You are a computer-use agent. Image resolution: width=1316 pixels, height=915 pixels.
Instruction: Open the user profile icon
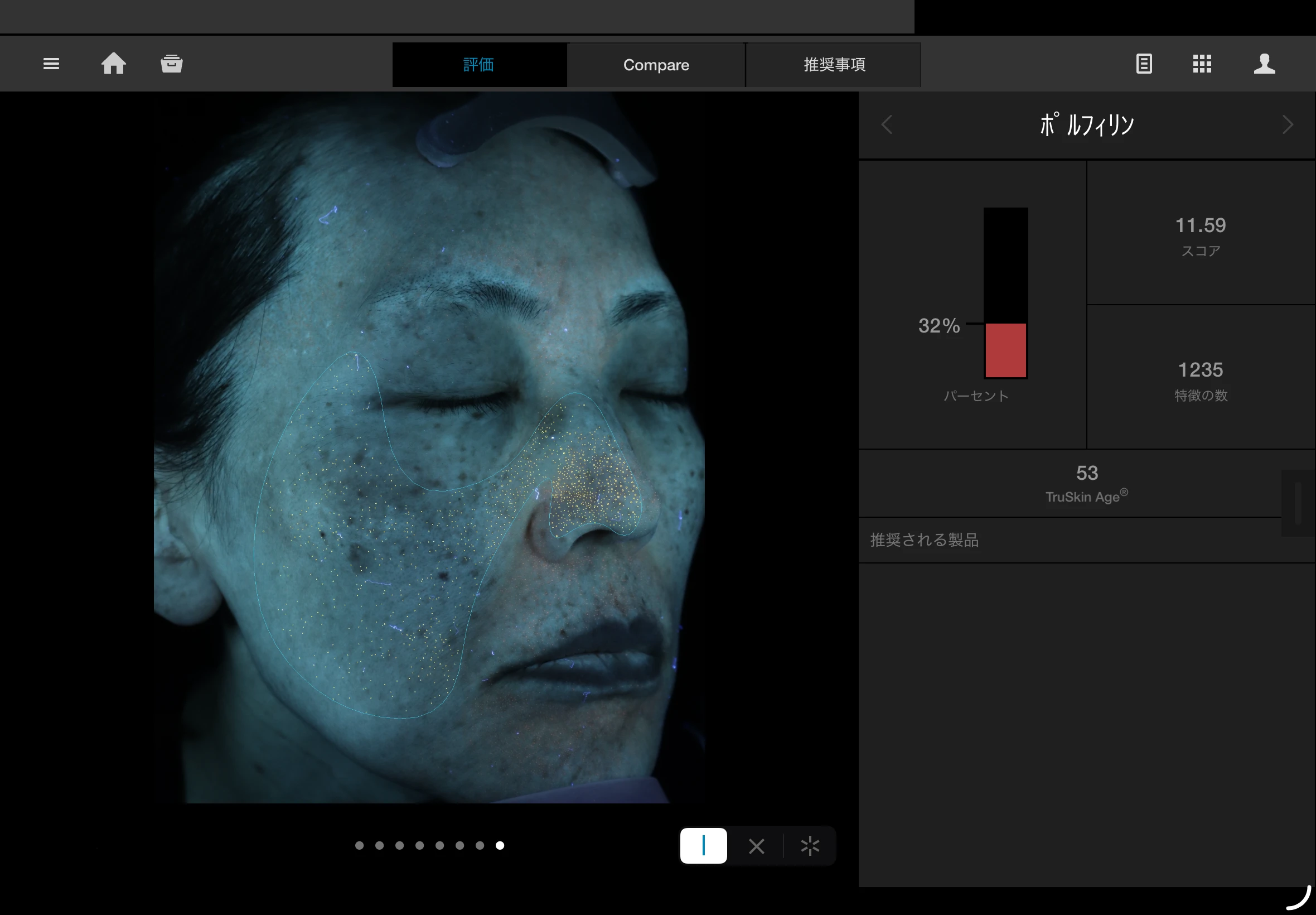1265,64
